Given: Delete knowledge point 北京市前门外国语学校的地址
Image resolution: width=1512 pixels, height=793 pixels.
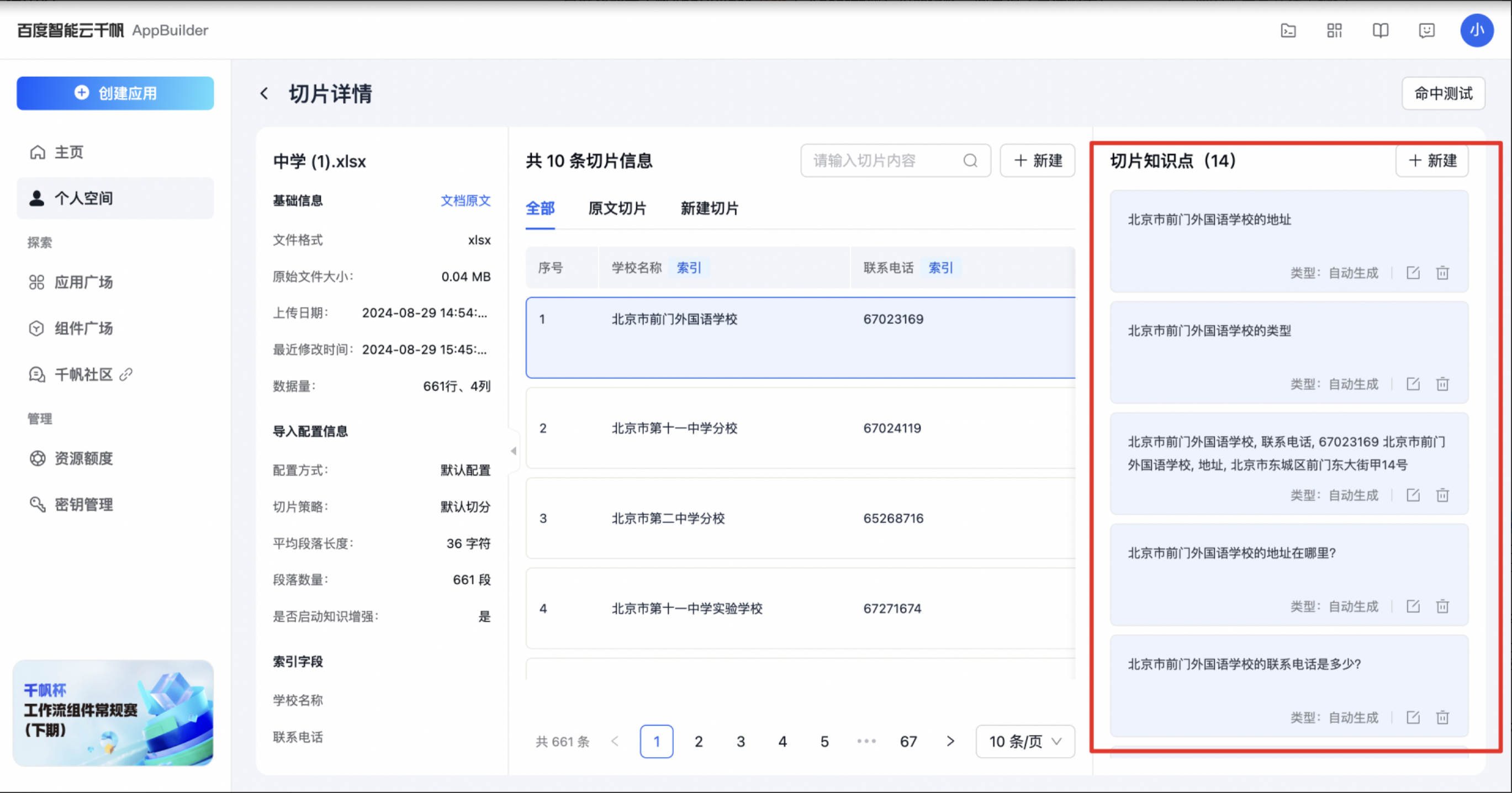Looking at the screenshot, I should tap(1443, 272).
